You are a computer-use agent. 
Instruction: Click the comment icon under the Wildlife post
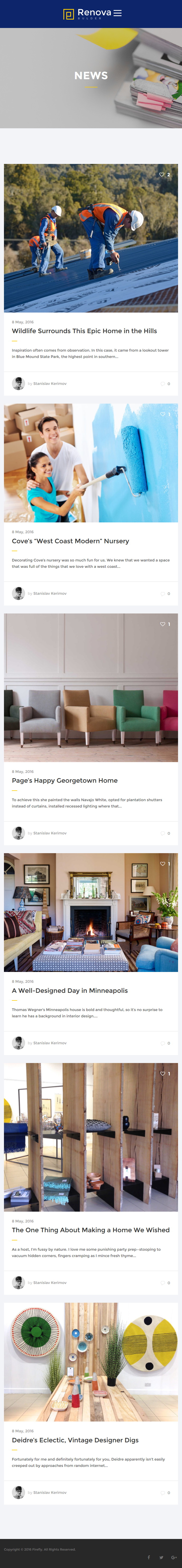coord(162,384)
